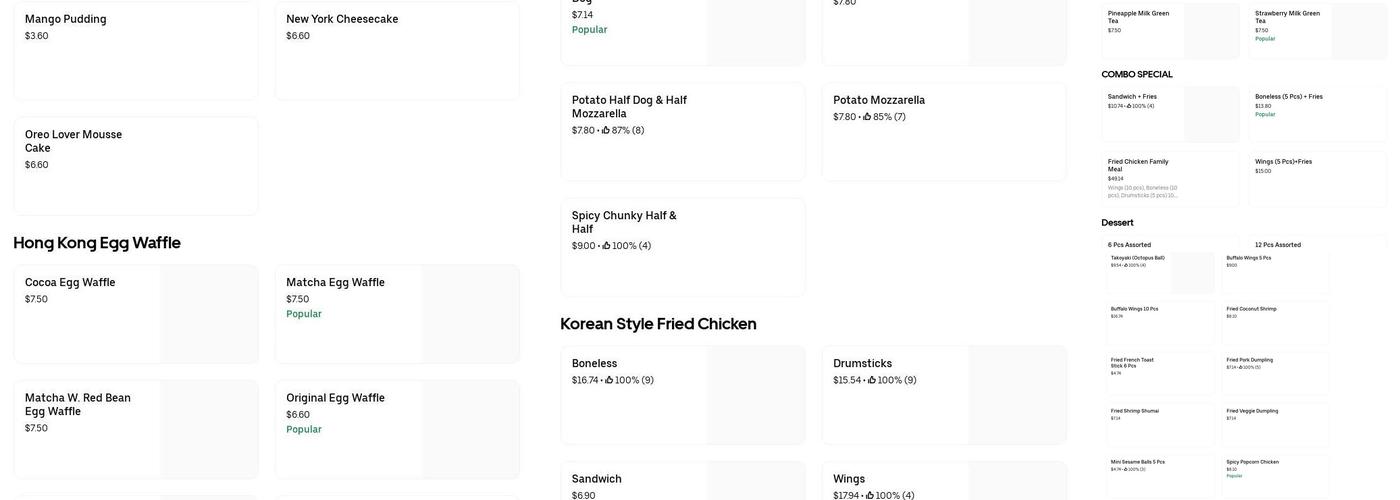Choose the Sandwich fried chicken item
The image size is (1400, 500).
630,482
